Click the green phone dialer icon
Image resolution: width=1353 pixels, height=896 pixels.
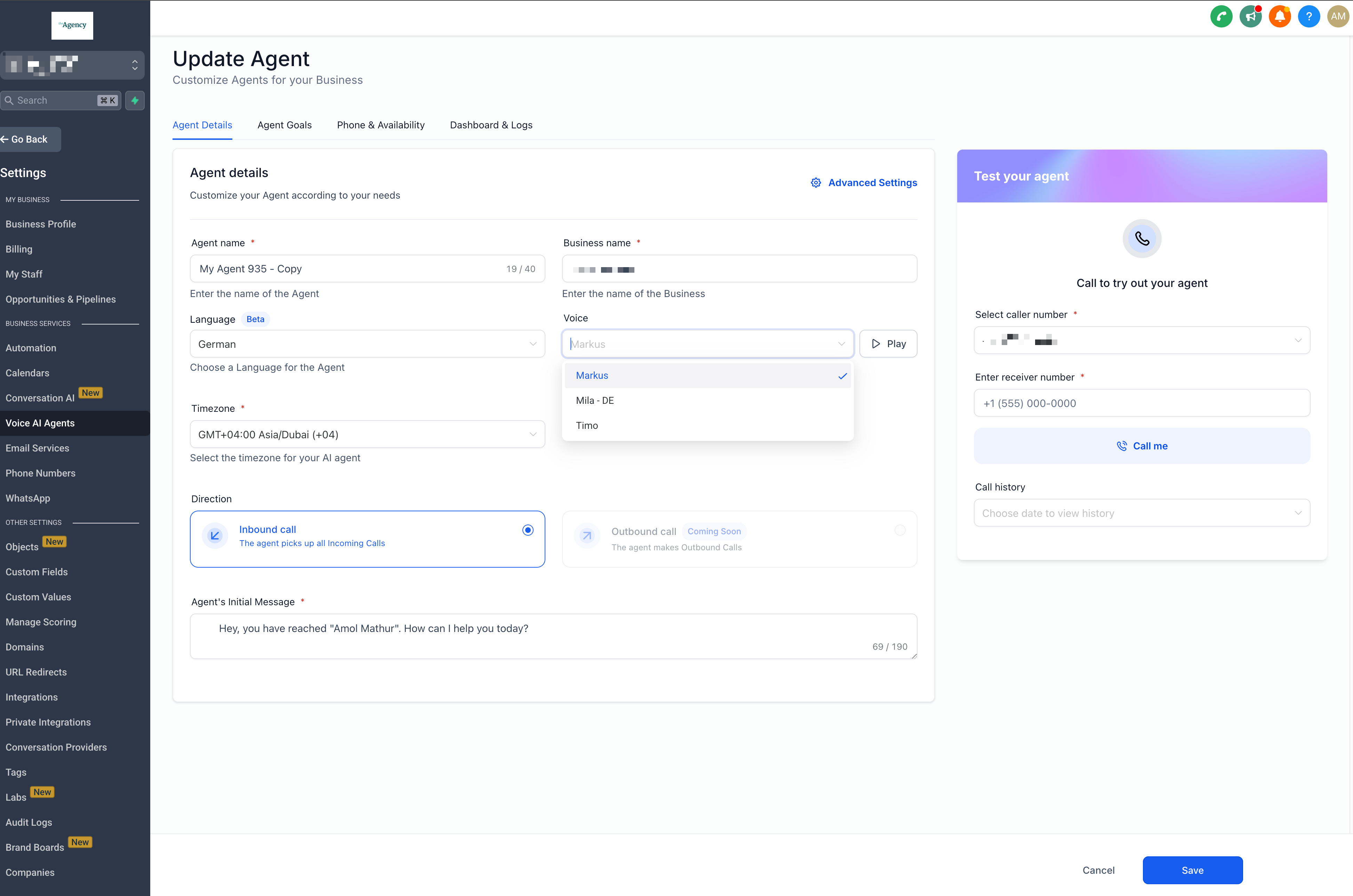tap(1221, 17)
